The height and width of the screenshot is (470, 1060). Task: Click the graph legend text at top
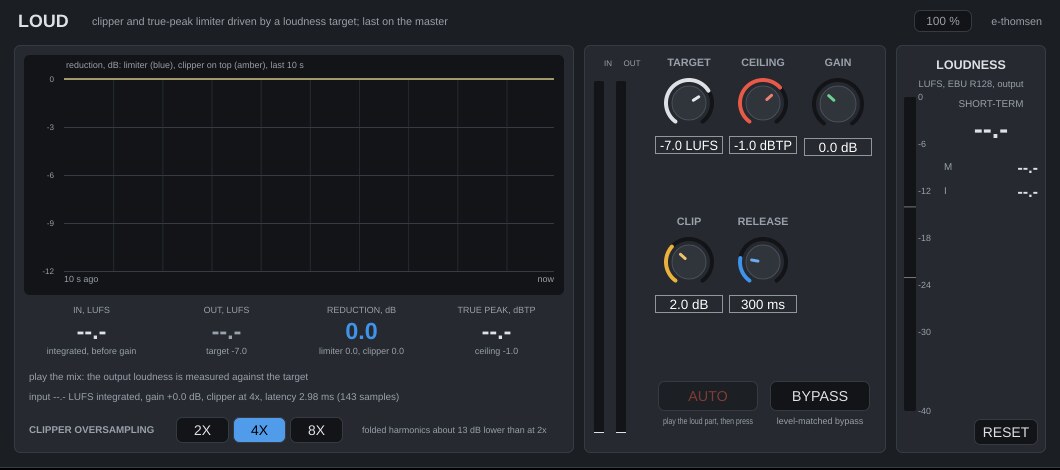(x=185, y=65)
